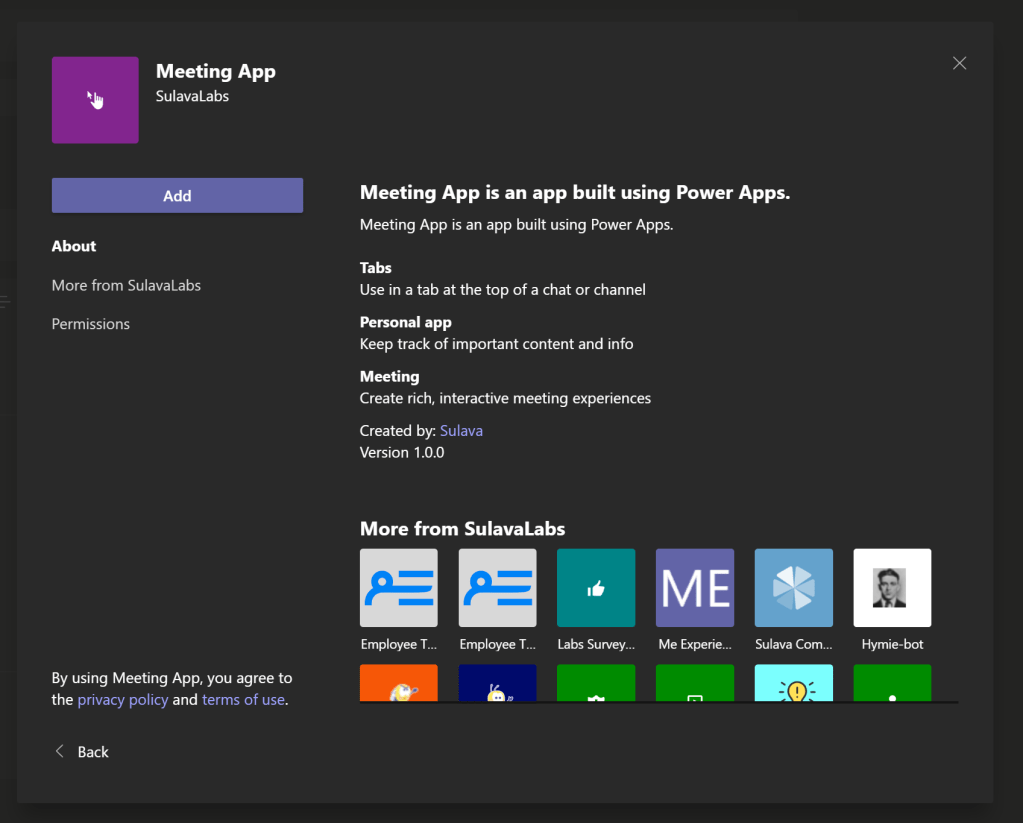Screen dimensions: 1023x823
Task: Open the terms of use link
Action: tap(243, 700)
